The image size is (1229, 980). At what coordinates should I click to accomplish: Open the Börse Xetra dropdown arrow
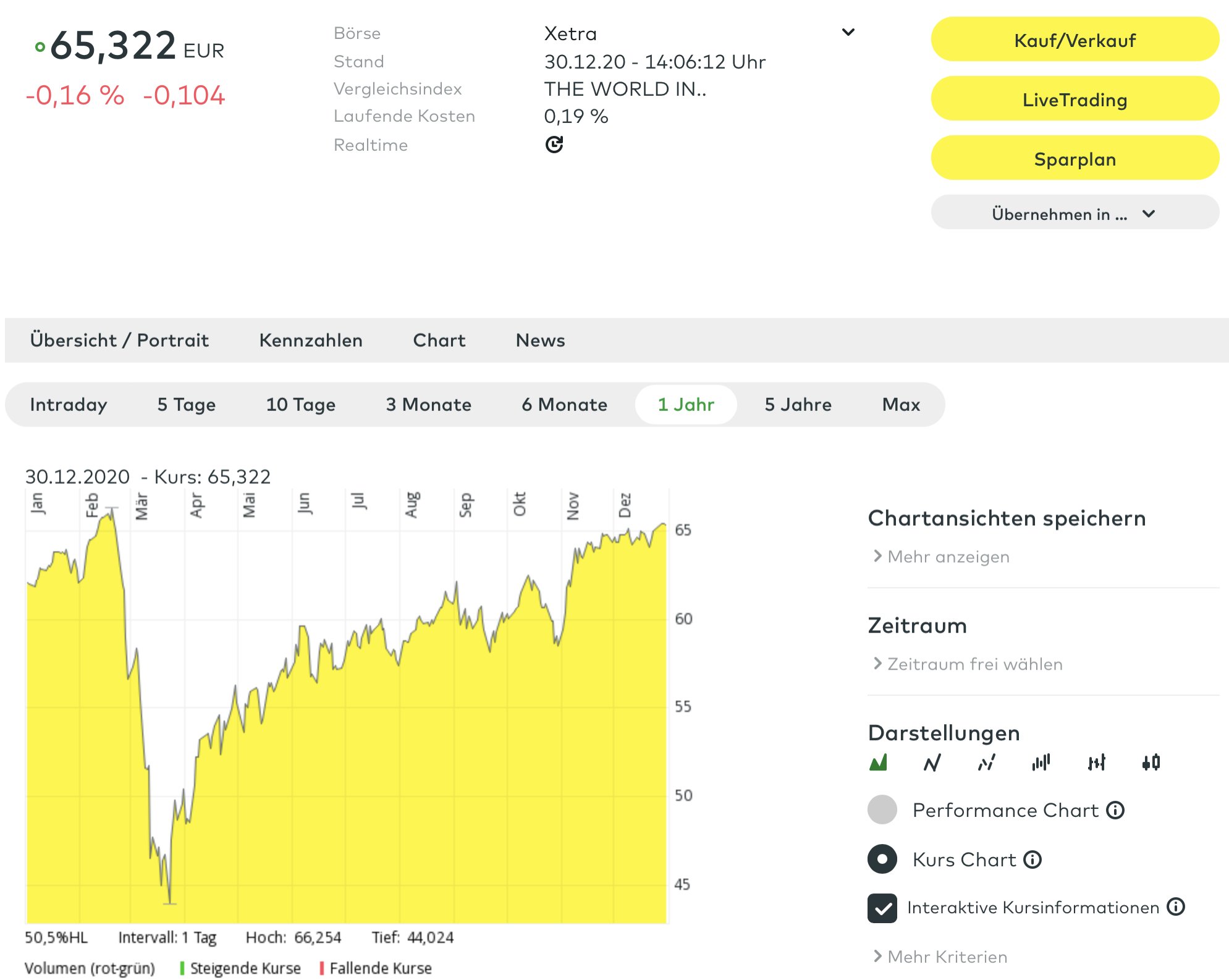coord(848,32)
